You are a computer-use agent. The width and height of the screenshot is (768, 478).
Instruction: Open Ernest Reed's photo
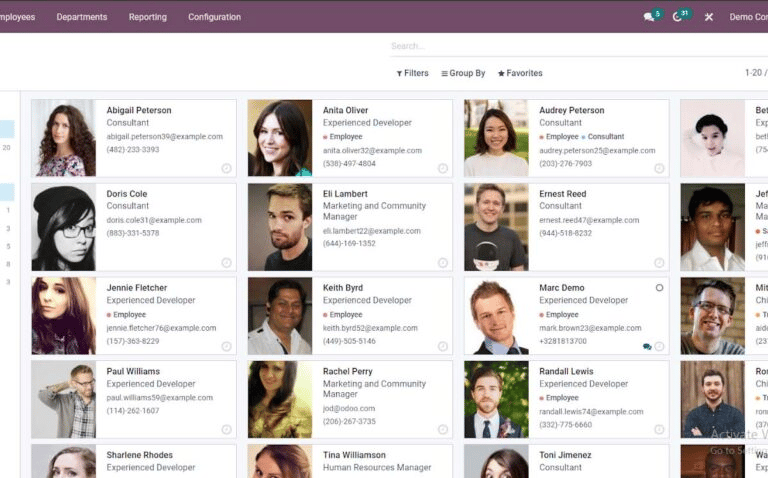click(x=496, y=227)
